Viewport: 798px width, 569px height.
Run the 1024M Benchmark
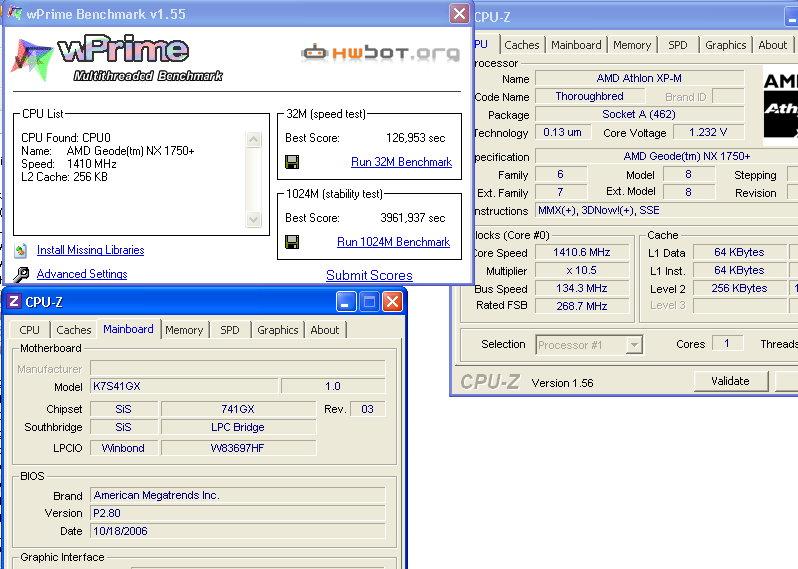pyautogui.click(x=393, y=242)
